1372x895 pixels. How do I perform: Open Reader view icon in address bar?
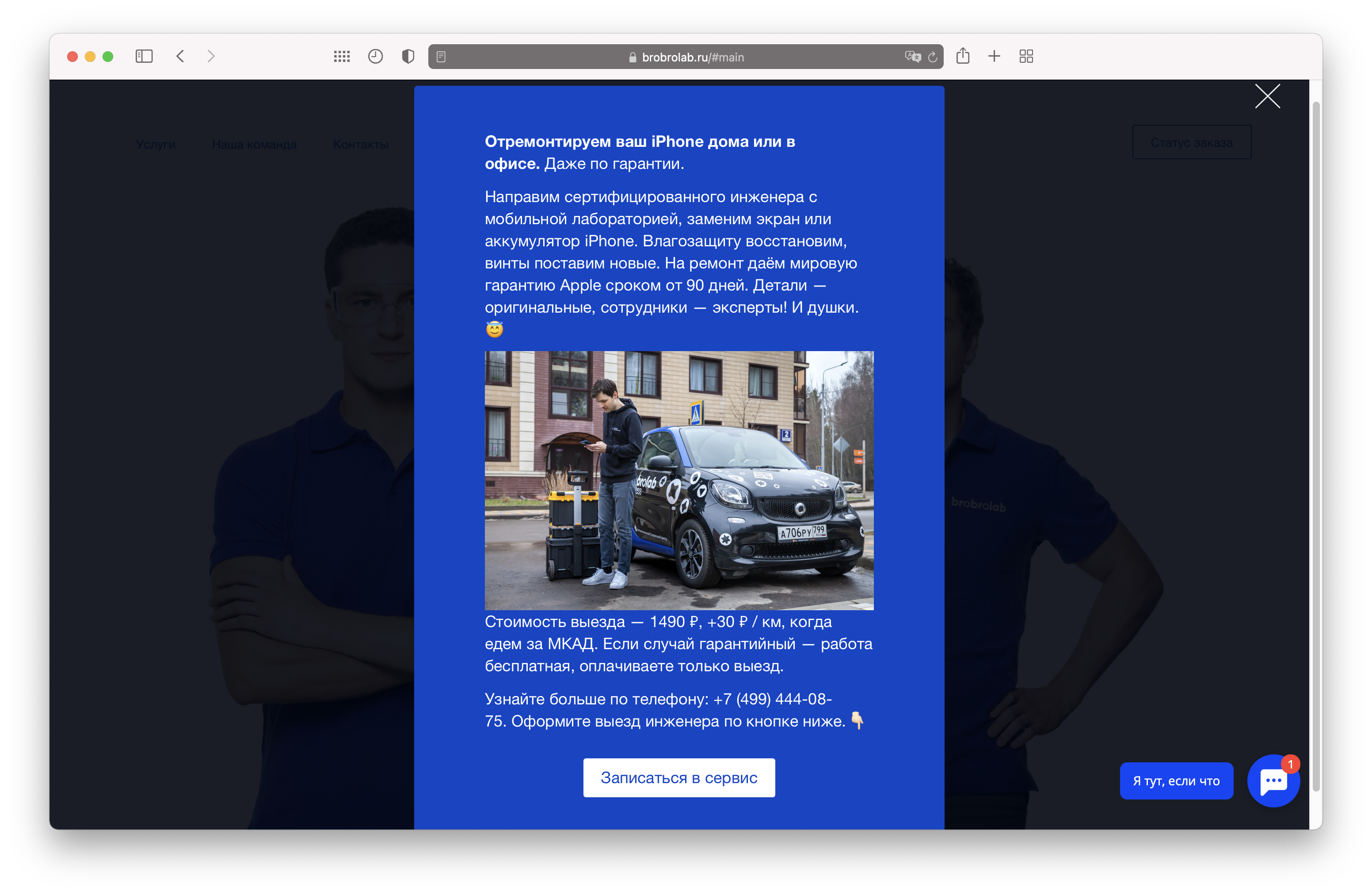click(441, 57)
